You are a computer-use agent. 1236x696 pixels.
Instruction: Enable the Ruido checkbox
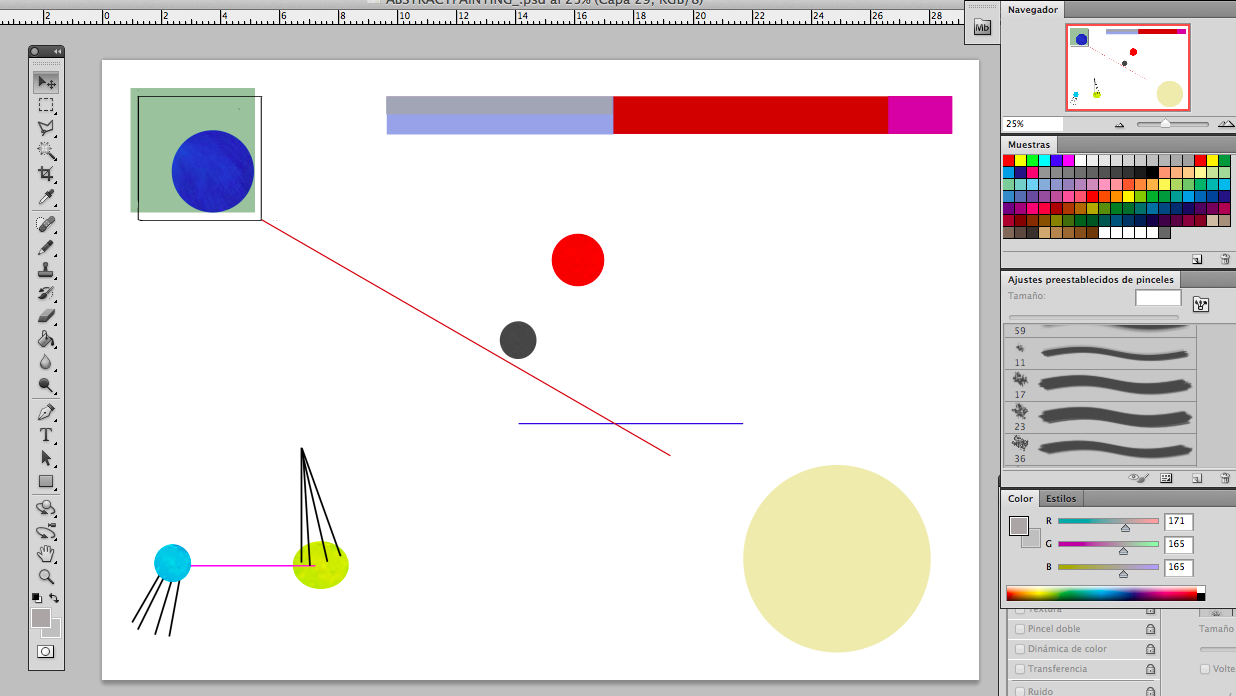(1020, 690)
